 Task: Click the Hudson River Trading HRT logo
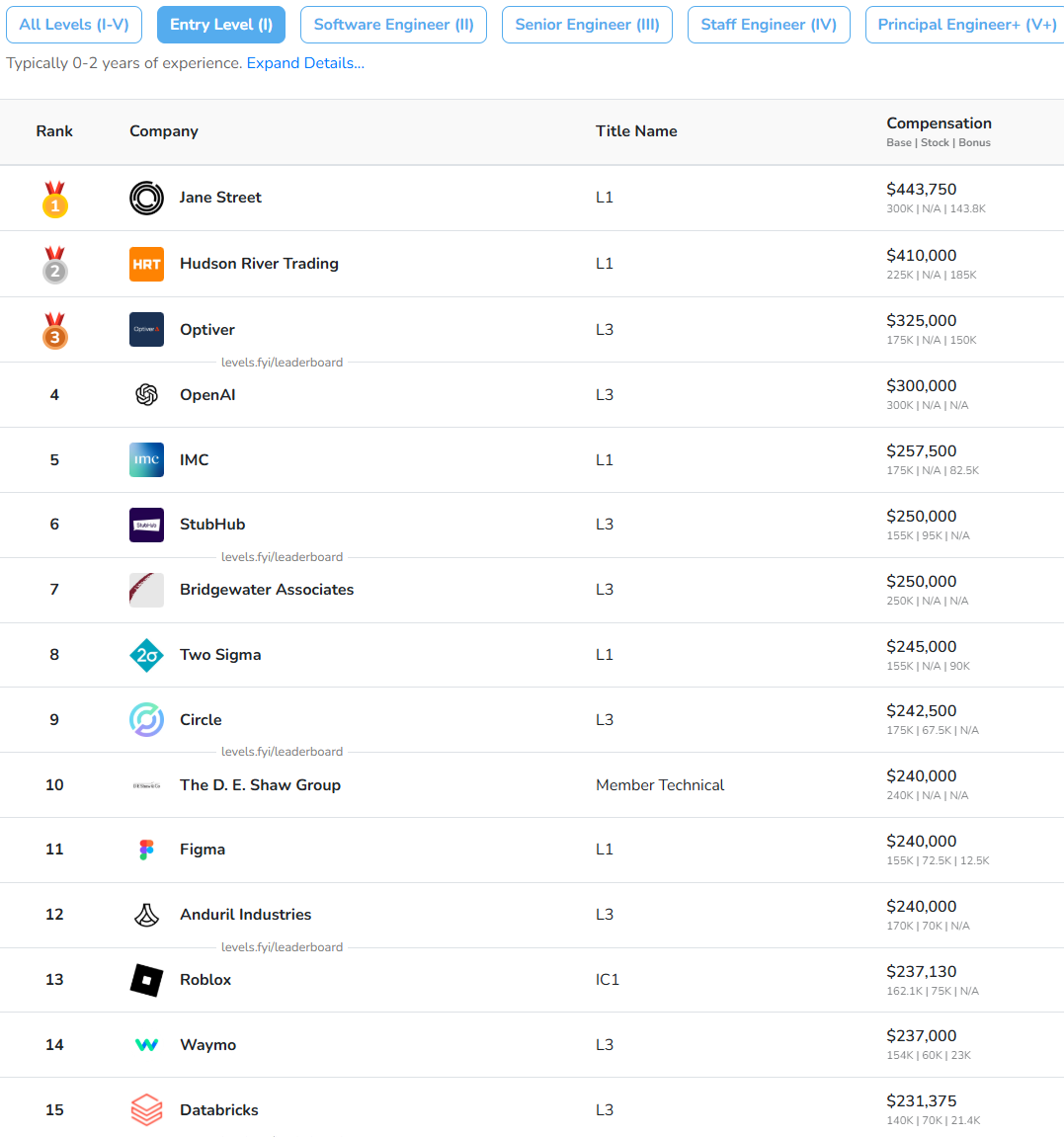point(146,264)
